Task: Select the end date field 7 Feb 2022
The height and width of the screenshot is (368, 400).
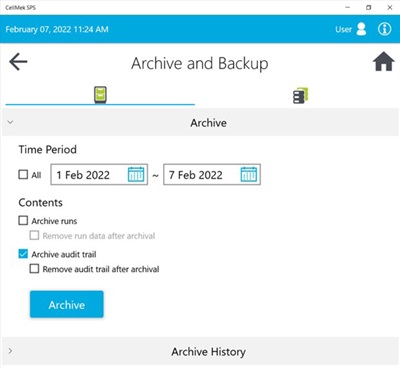Action: click(212, 174)
